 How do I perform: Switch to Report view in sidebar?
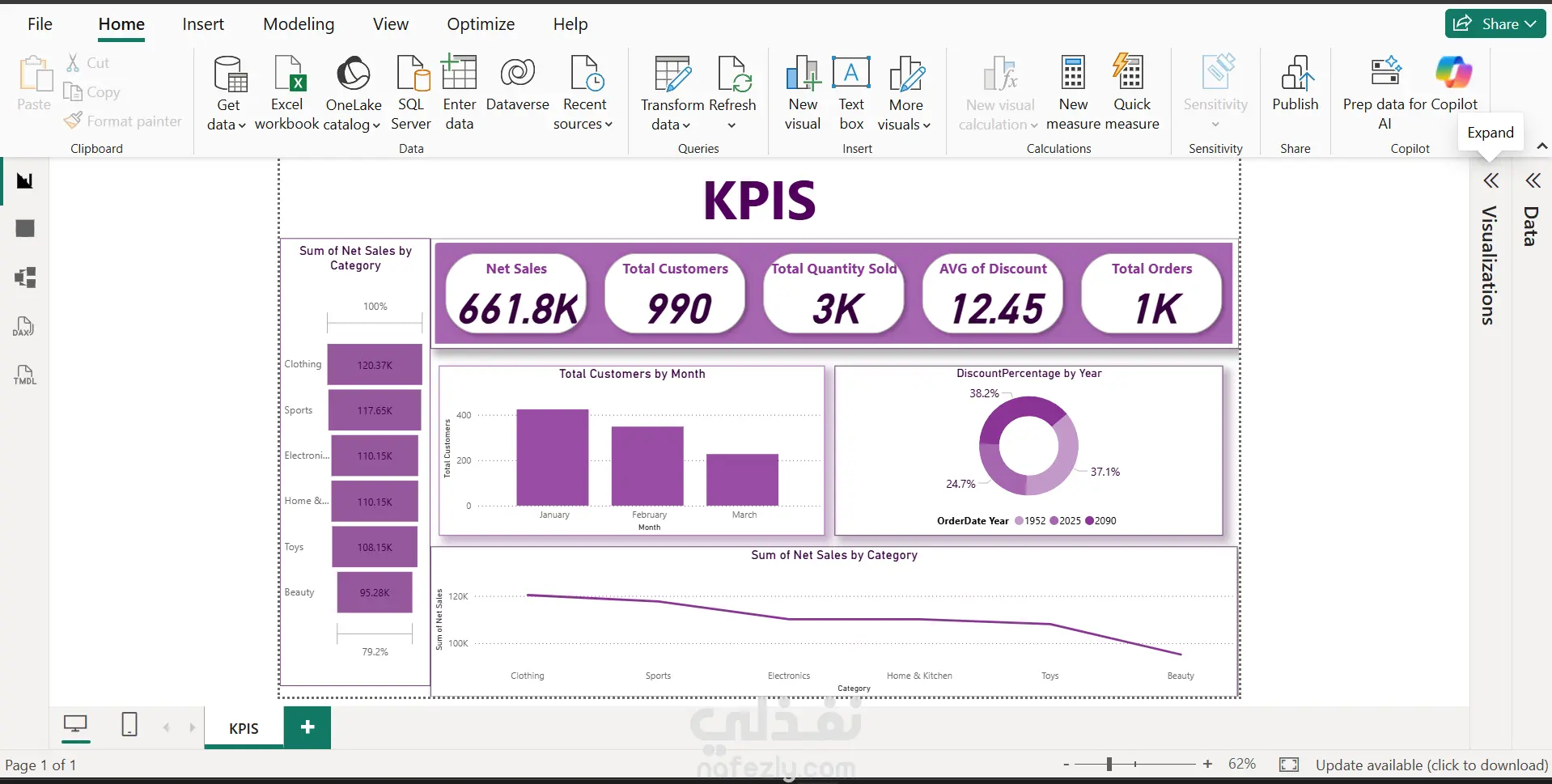point(25,180)
